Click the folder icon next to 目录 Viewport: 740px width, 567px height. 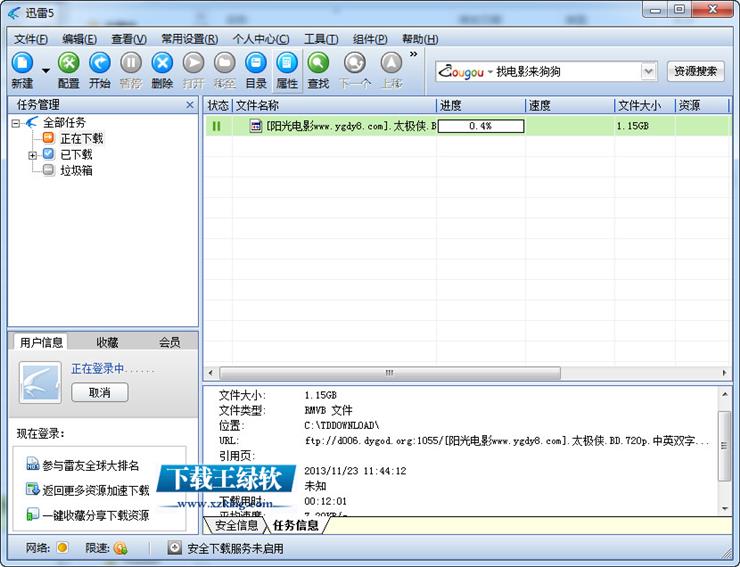coord(225,62)
